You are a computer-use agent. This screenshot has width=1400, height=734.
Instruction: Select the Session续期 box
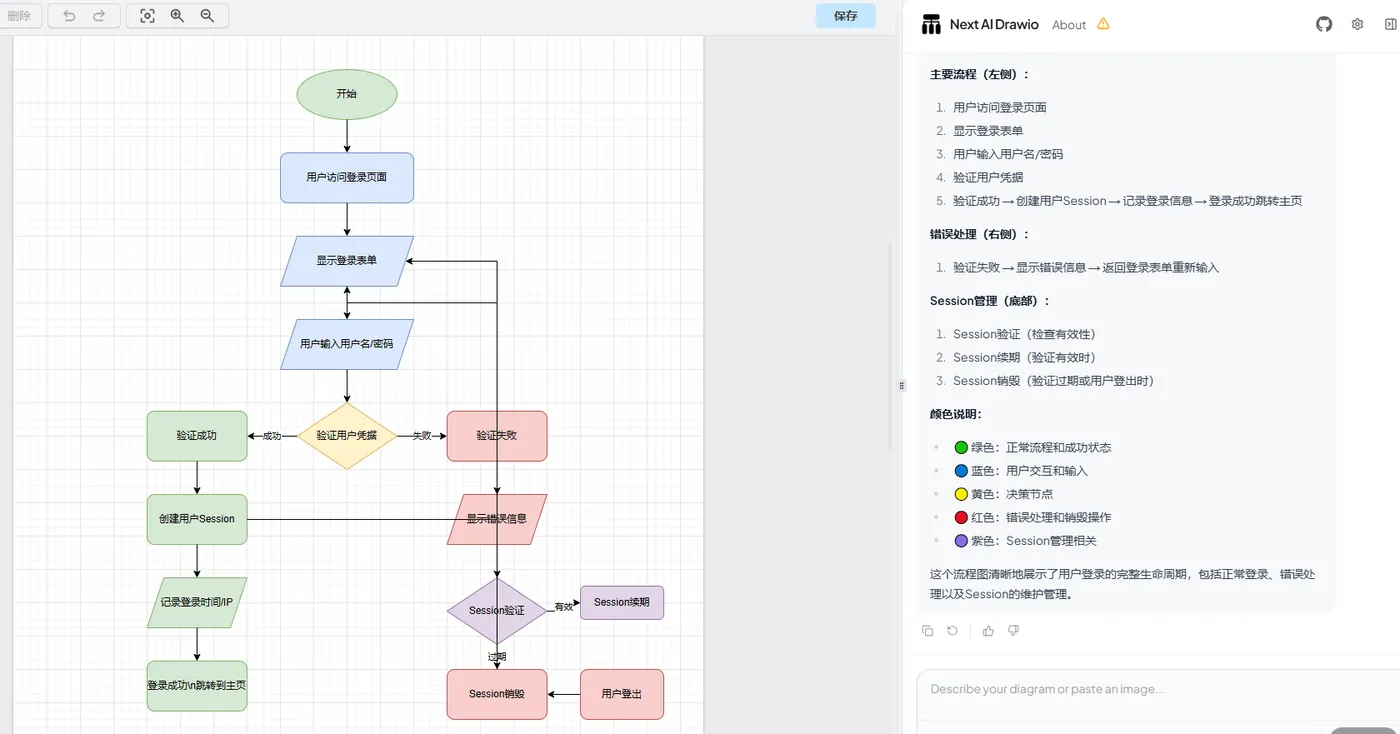(622, 603)
